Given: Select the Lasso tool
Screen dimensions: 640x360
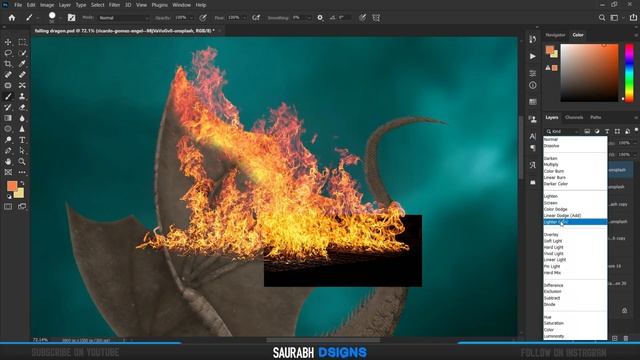Looking at the screenshot, I should (x=8, y=53).
